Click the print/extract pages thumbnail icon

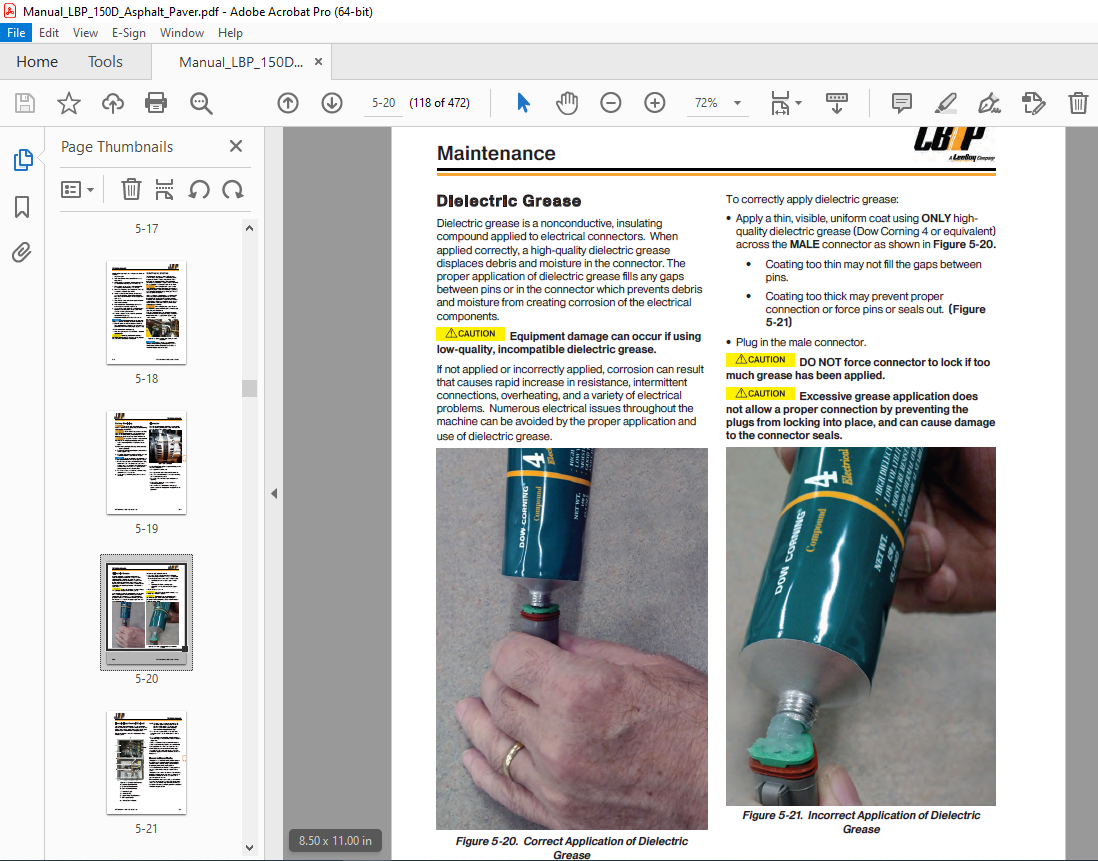coord(165,190)
